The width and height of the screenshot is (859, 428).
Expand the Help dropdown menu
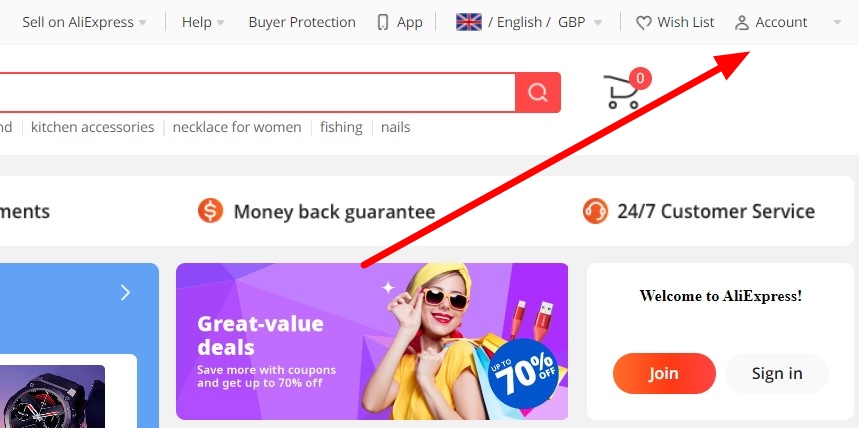point(203,22)
